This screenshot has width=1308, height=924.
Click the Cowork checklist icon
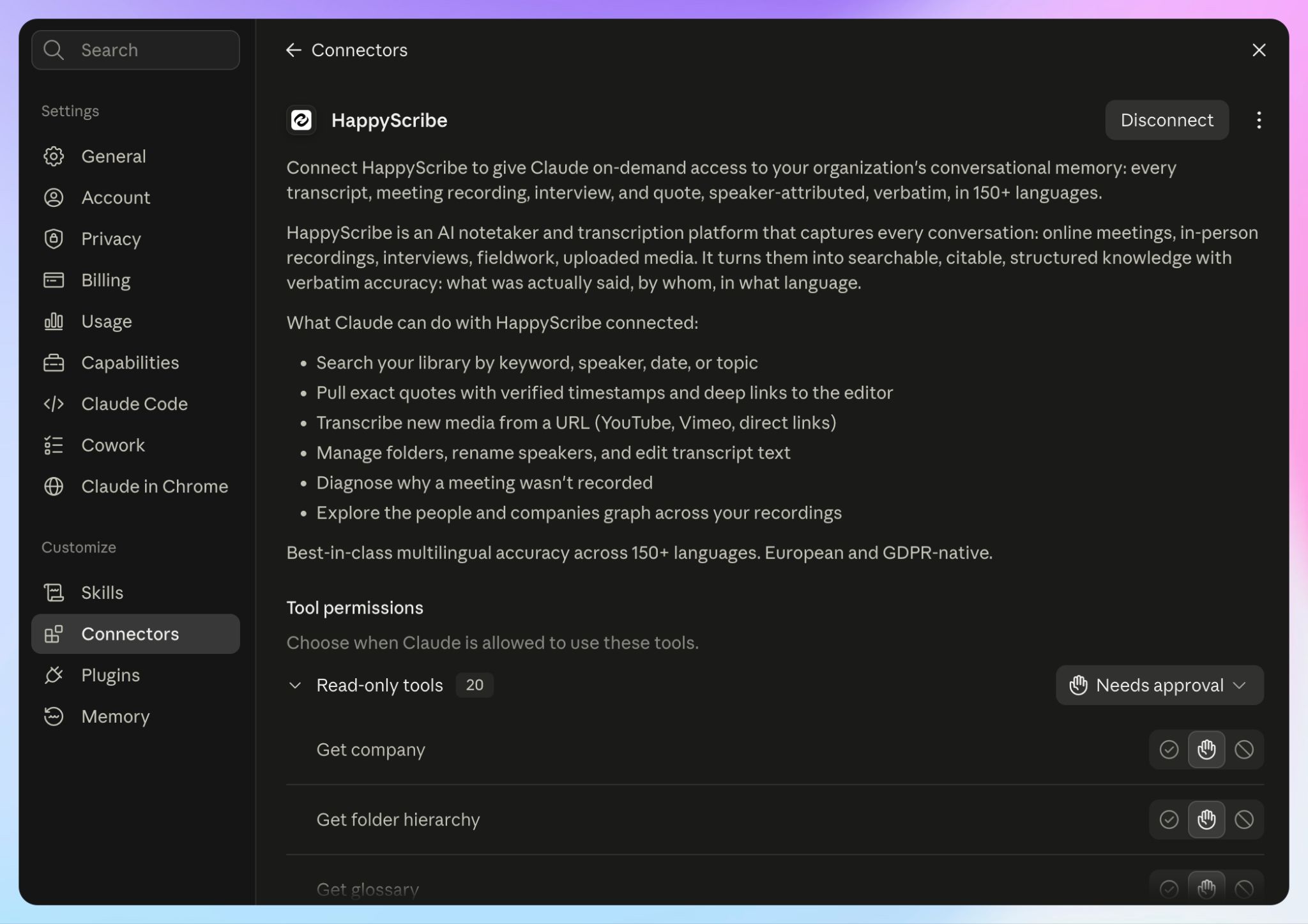pyautogui.click(x=54, y=445)
